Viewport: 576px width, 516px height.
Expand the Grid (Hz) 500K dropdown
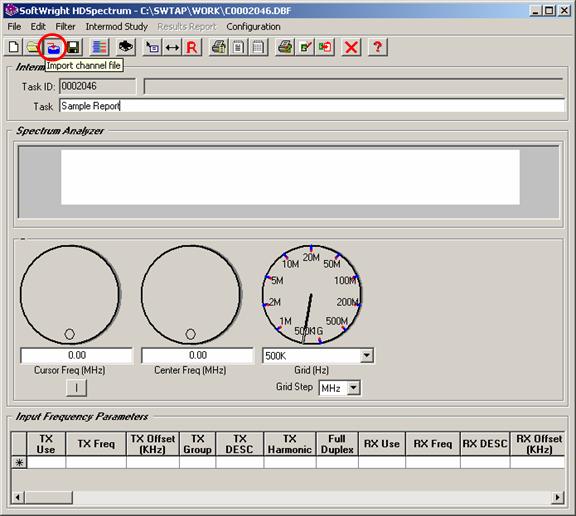coord(366,356)
